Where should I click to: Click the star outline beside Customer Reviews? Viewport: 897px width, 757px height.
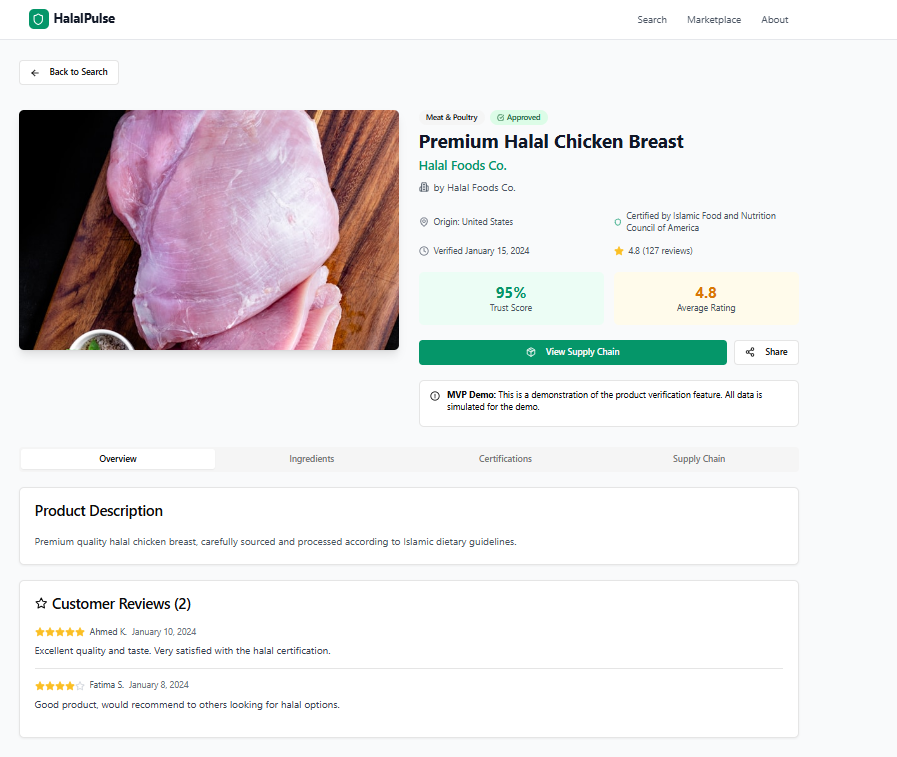pos(41,603)
